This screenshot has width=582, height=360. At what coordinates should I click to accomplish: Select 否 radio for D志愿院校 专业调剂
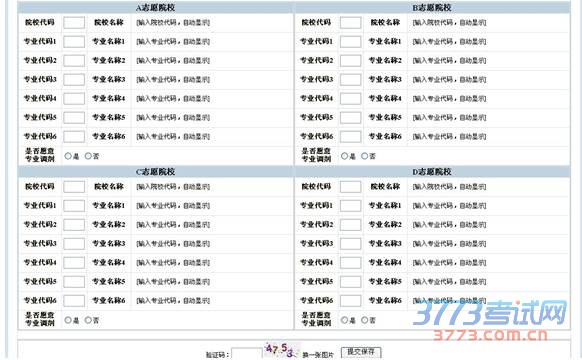364,320
